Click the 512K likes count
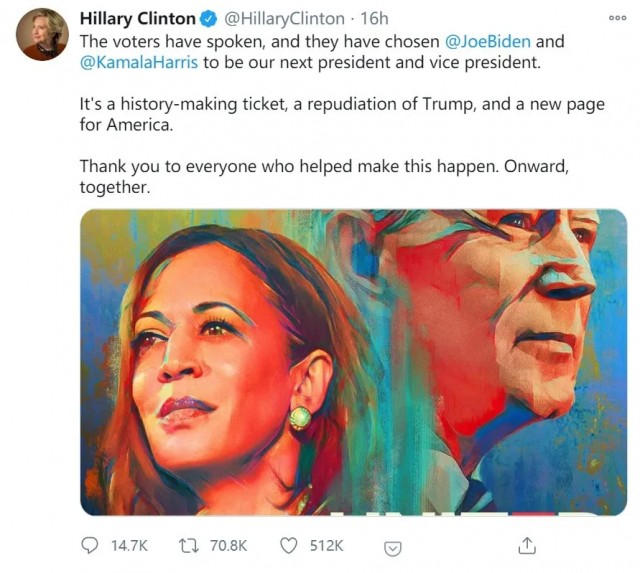The width and height of the screenshot is (640, 573). [x=327, y=546]
